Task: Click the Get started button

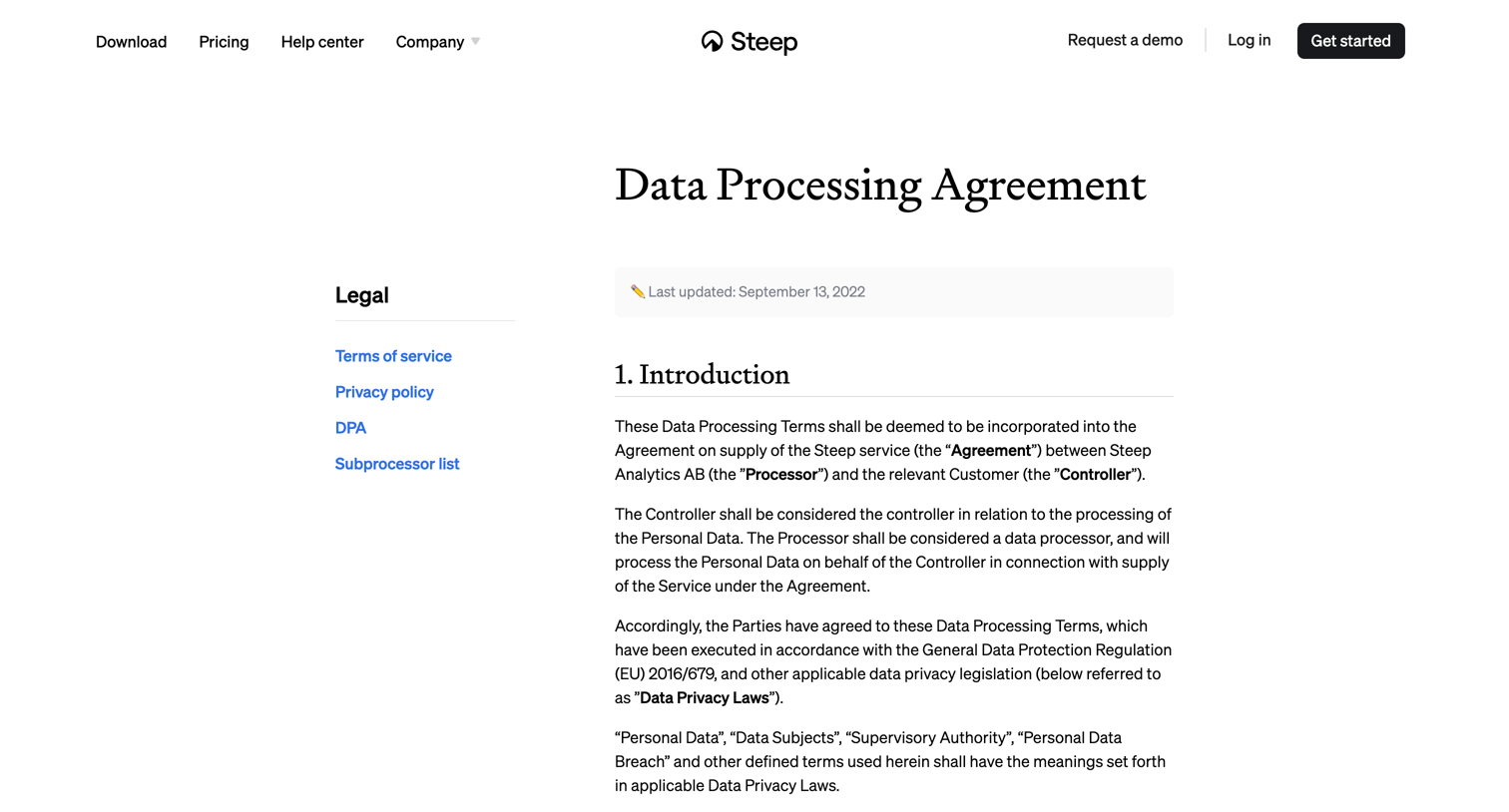Action: pos(1351,41)
